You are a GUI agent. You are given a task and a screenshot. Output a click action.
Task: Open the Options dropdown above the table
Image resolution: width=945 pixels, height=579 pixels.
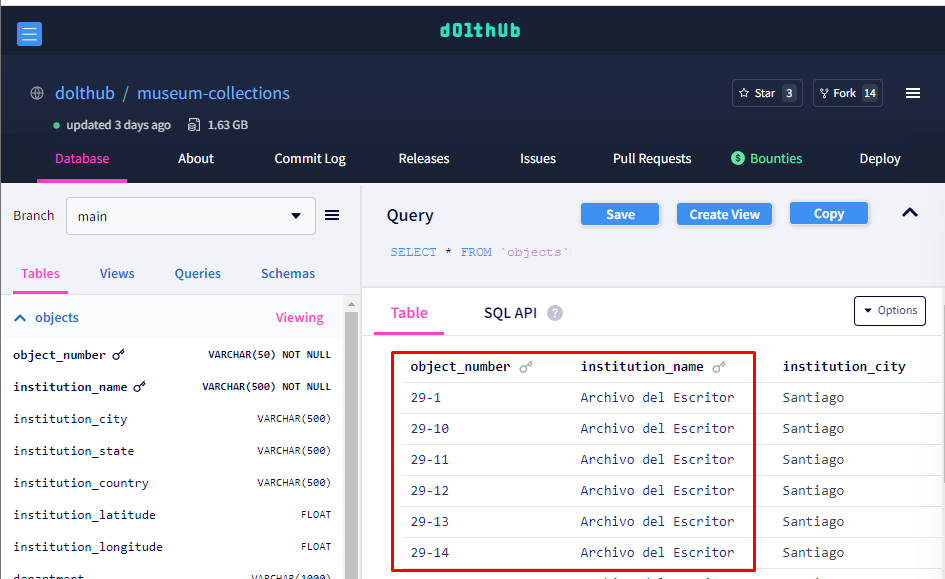(889, 310)
